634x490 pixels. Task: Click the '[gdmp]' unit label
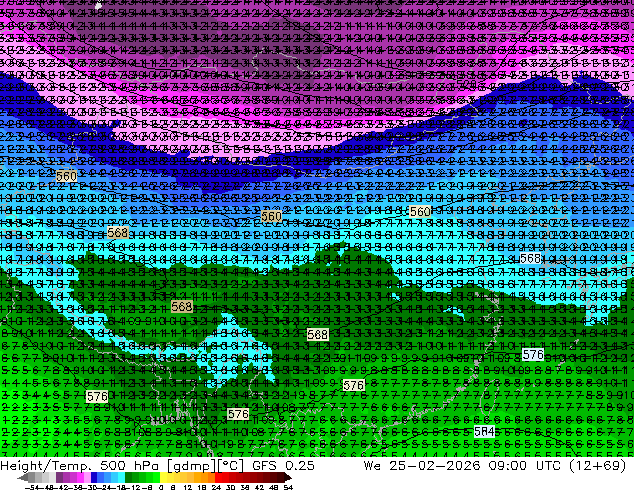pyautogui.click(x=190, y=466)
